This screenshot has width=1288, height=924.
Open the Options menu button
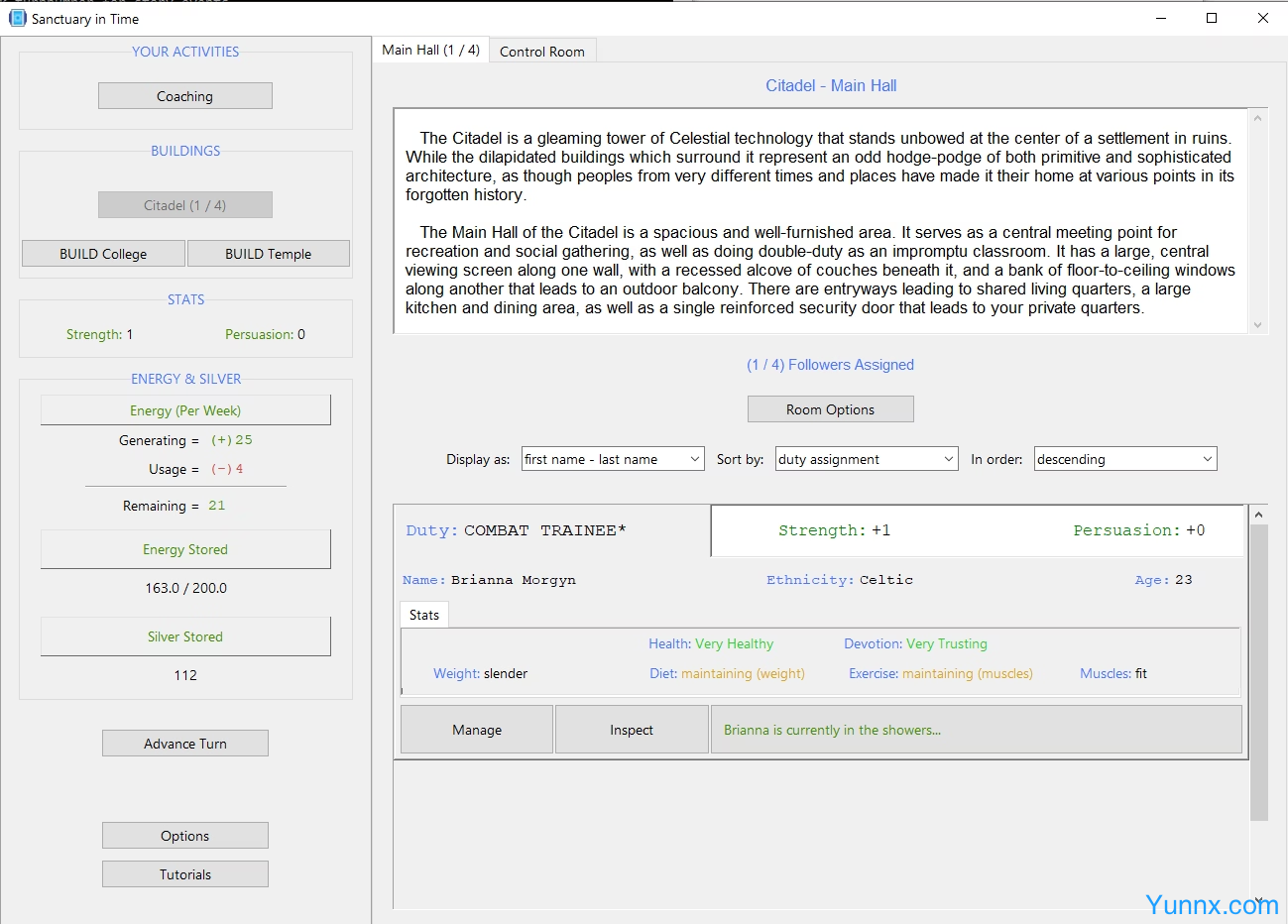[185, 836]
